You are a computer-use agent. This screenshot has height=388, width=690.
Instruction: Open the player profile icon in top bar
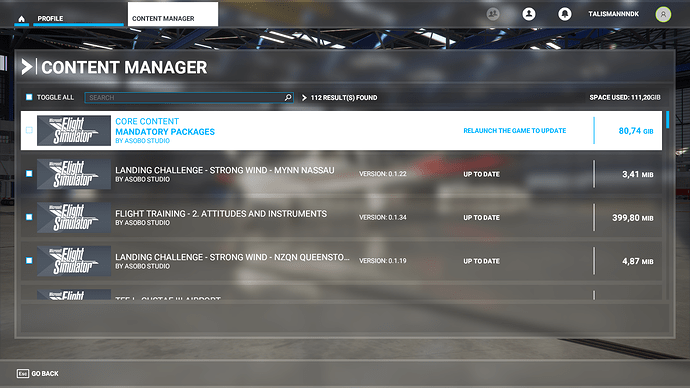pos(529,14)
